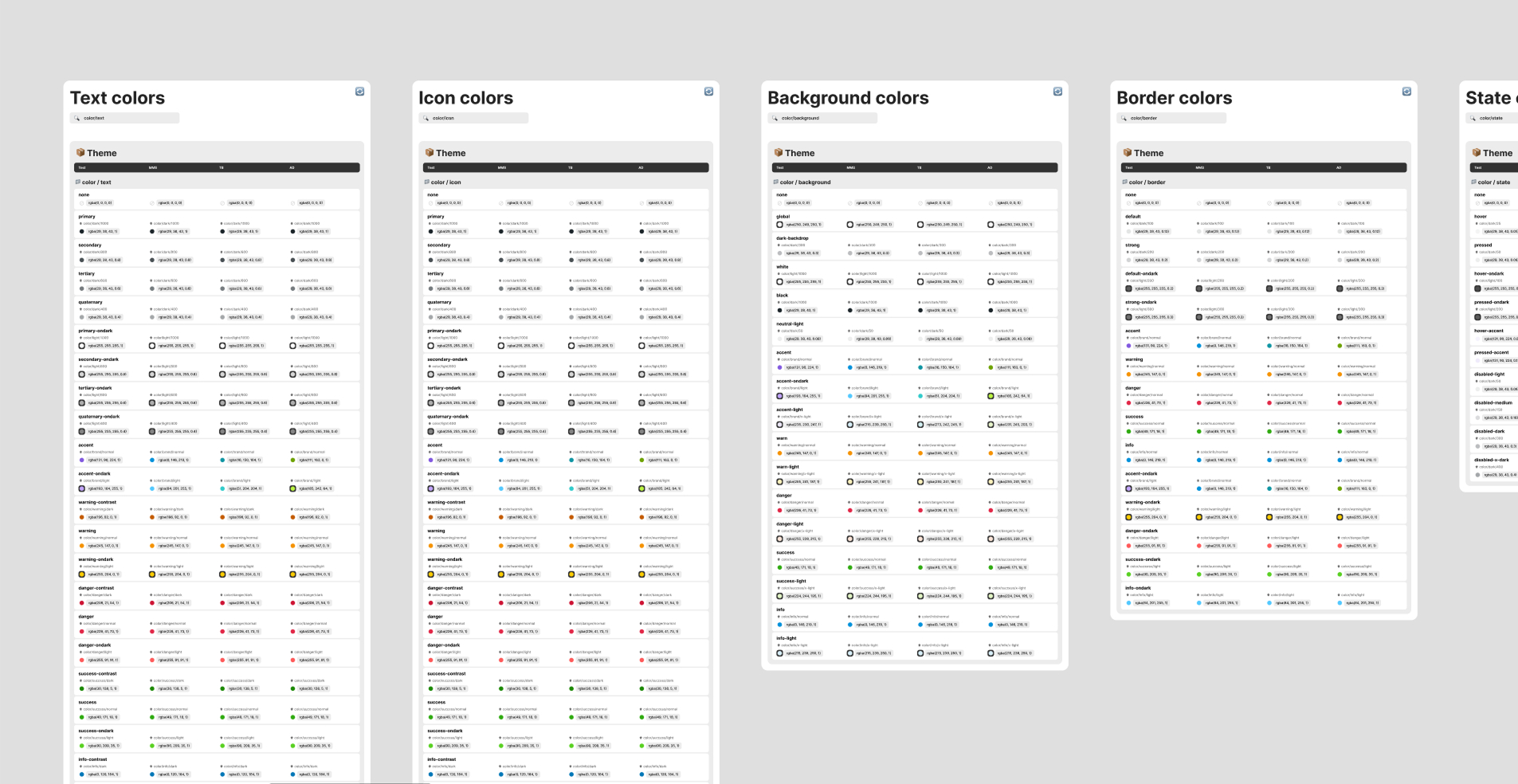Click the Test column header in Border colors
Screen dimensions: 1518x784
click(x=1128, y=168)
